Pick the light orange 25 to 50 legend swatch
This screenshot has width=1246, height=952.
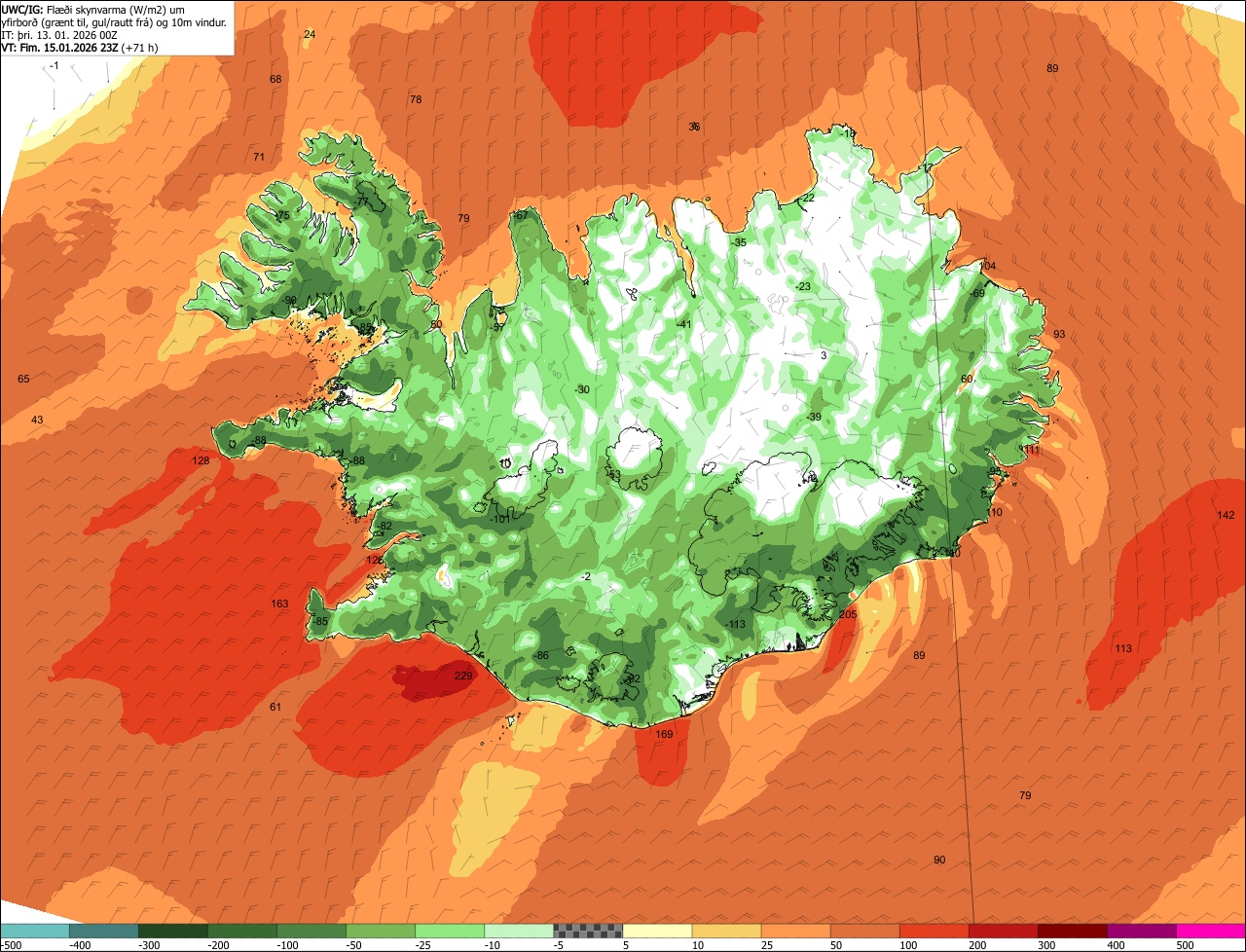[795, 931]
